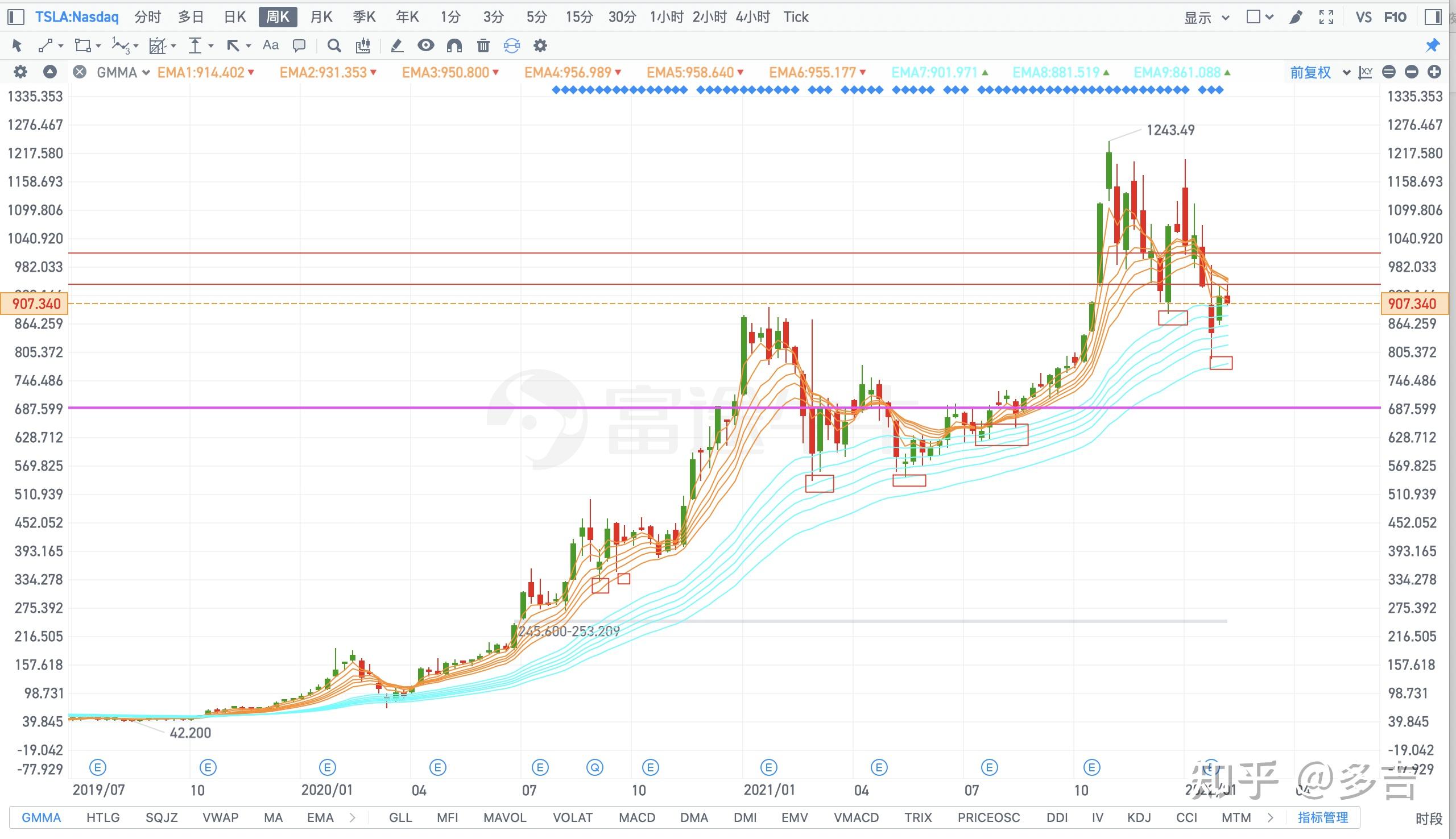The image size is (1456, 839).
Task: Click the reset zoom equals icon
Action: [x=1389, y=72]
